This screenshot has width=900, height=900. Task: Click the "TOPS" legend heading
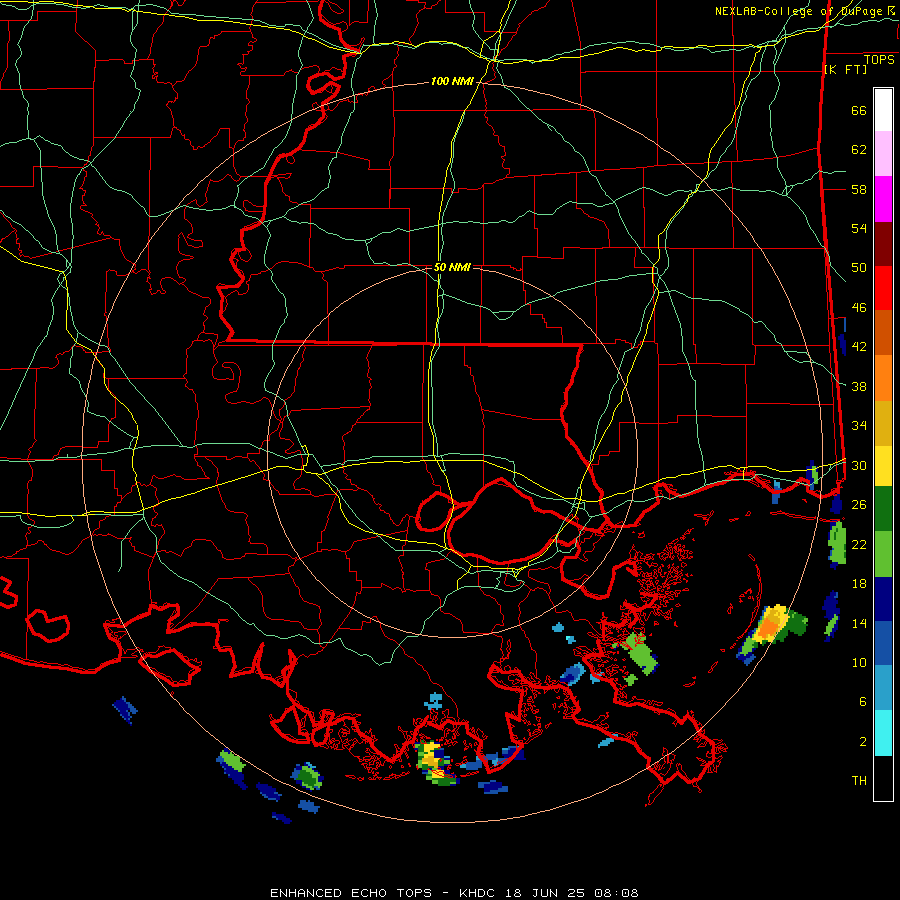coord(879,59)
